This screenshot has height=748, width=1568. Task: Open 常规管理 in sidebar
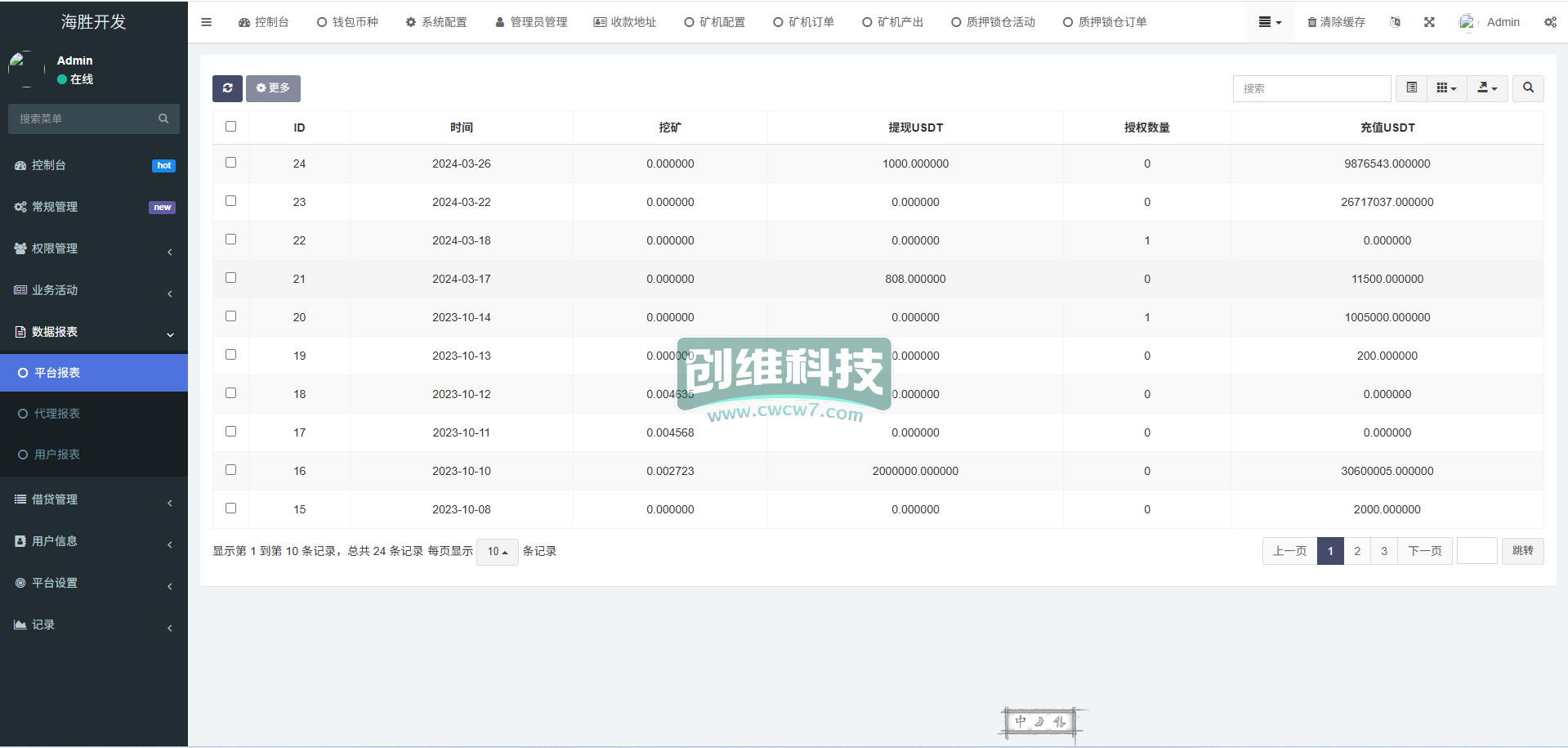click(94, 207)
